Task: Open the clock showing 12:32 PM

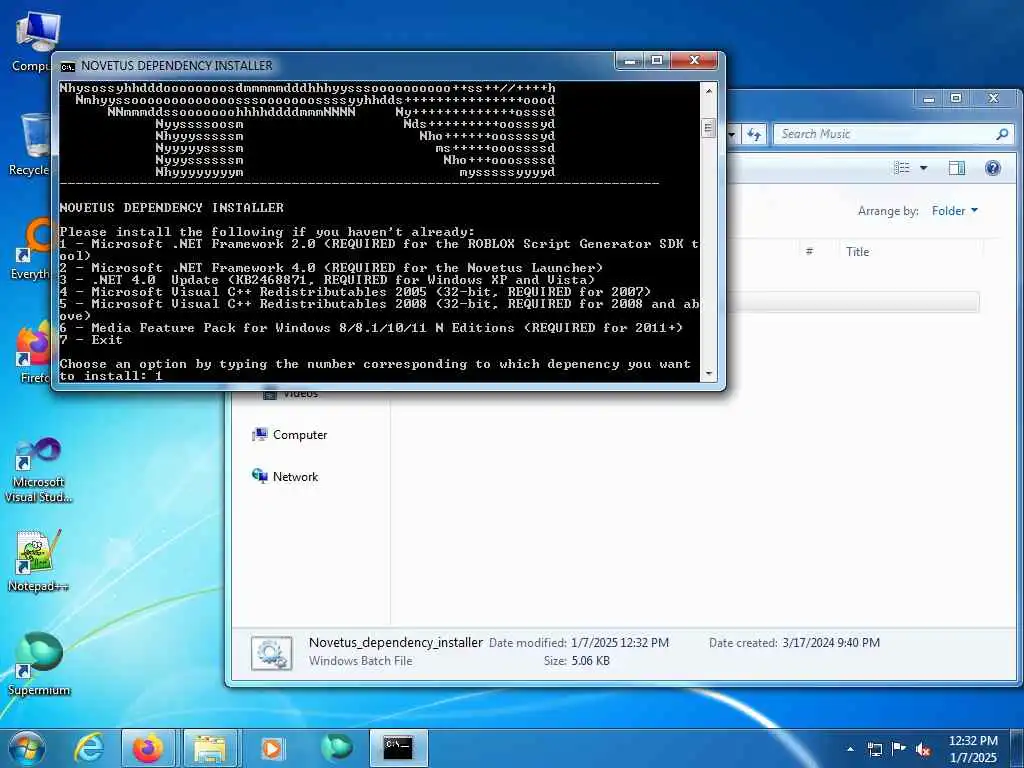Action: click(973, 749)
